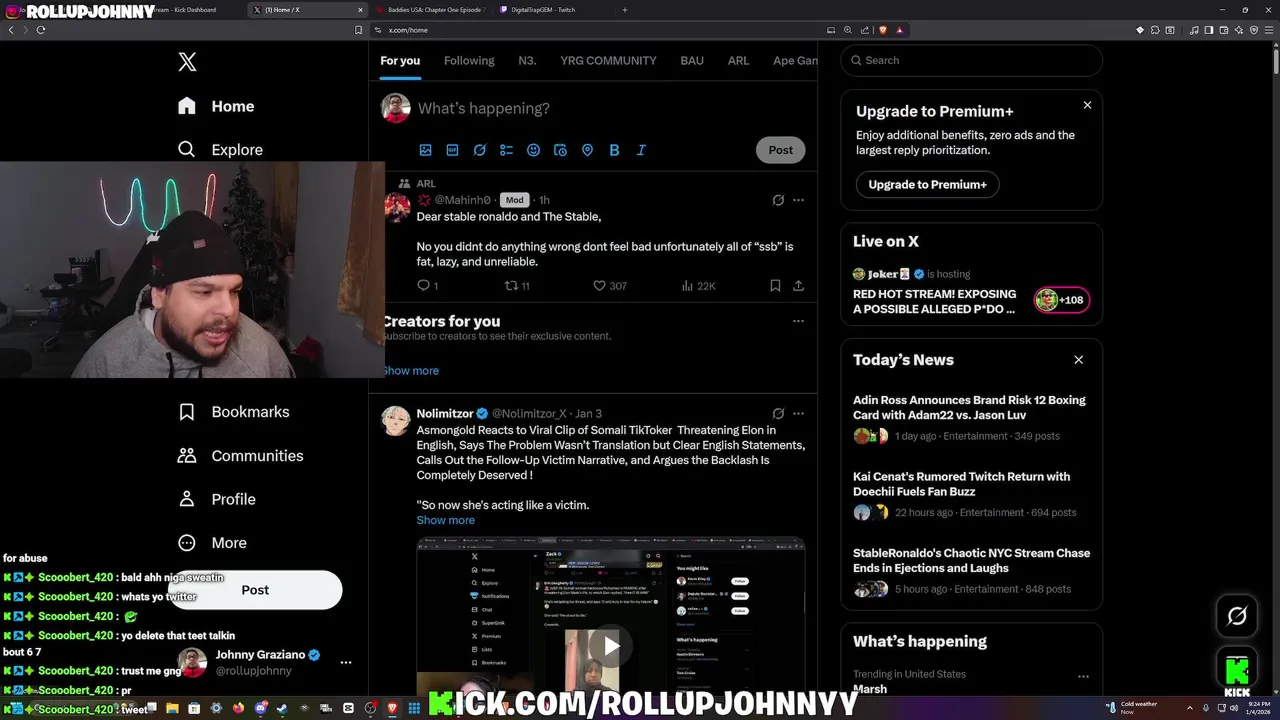Click the X Search box

(x=971, y=60)
